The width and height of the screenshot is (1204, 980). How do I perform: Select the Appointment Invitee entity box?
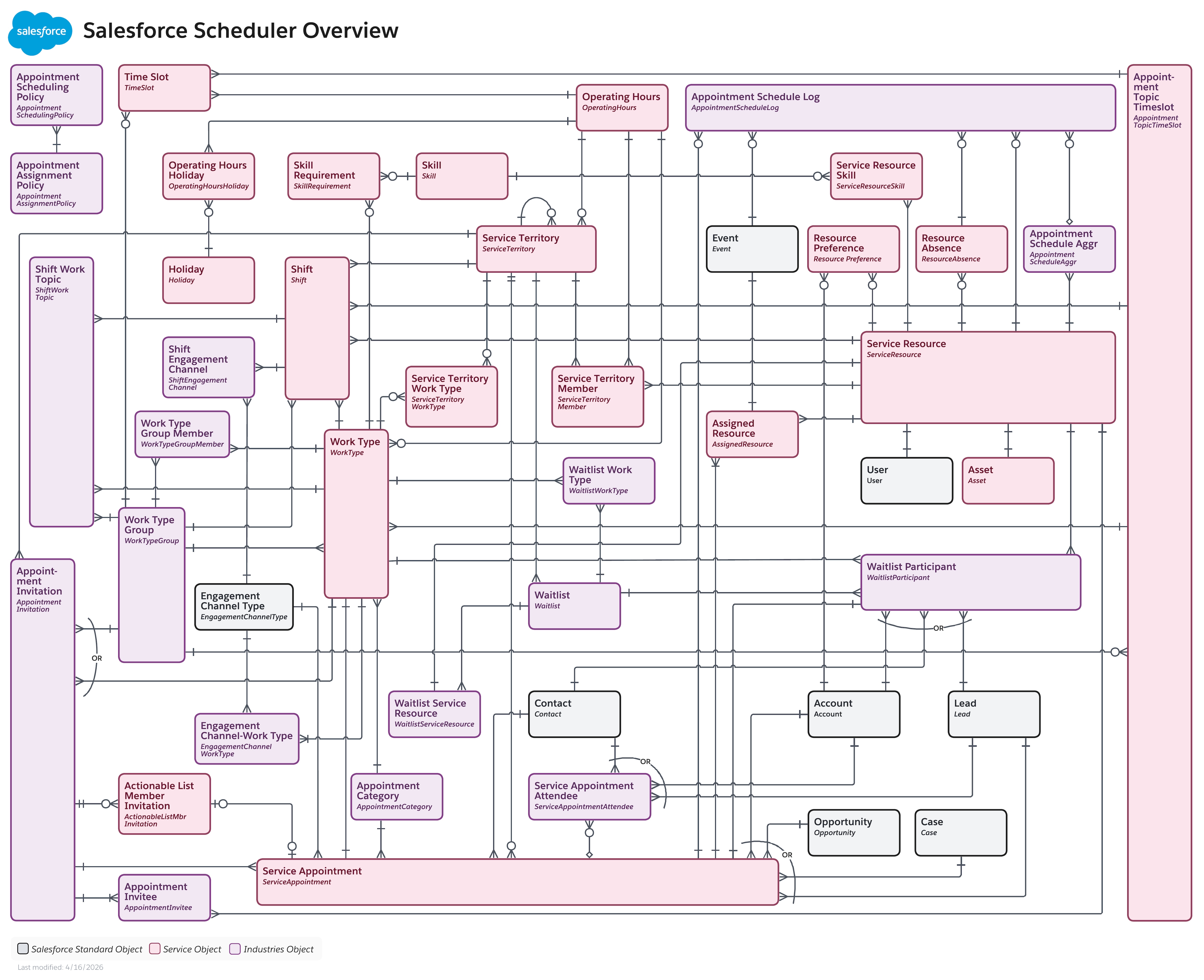click(x=164, y=898)
